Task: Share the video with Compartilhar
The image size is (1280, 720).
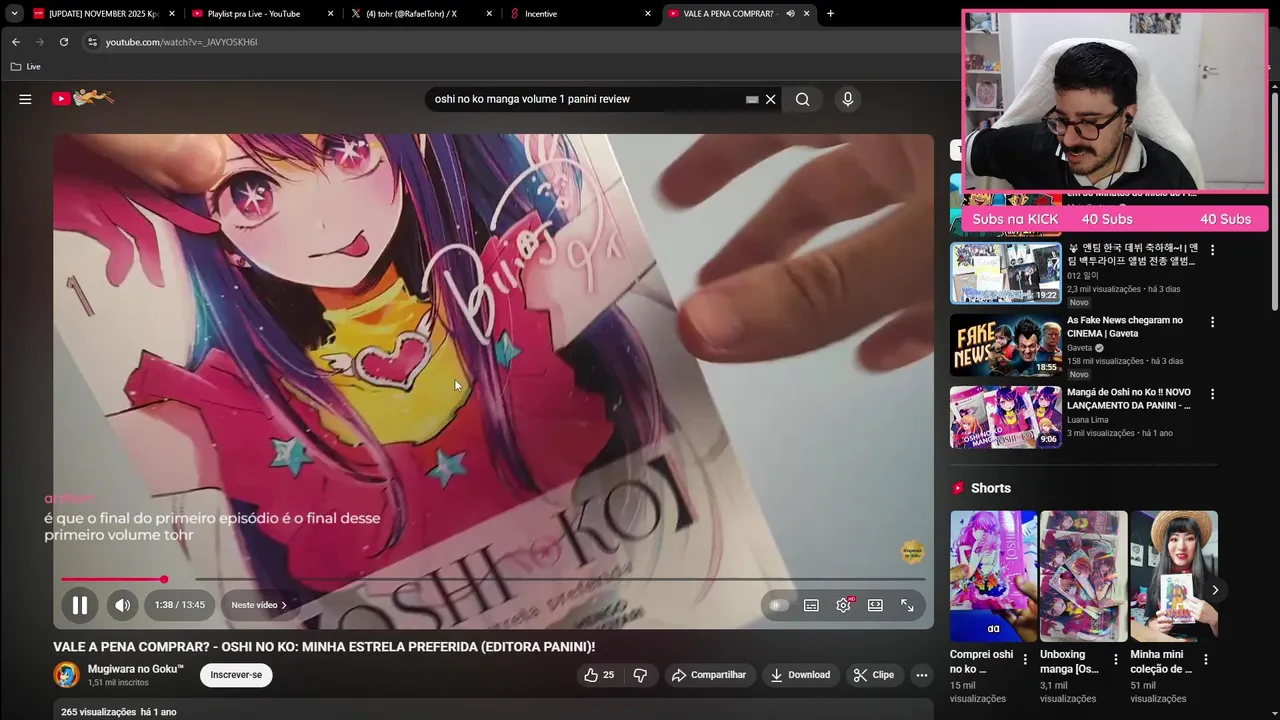Action: click(x=709, y=675)
